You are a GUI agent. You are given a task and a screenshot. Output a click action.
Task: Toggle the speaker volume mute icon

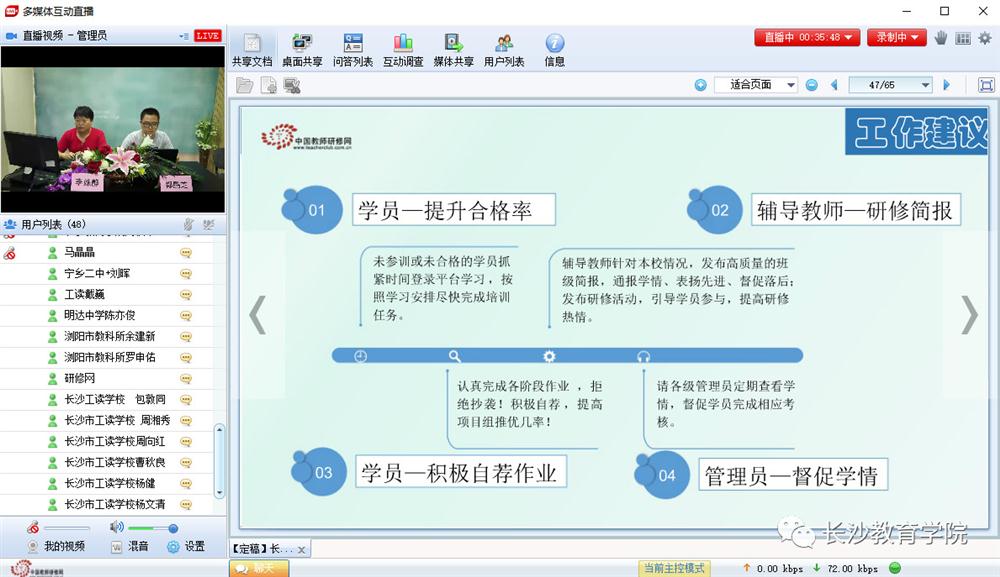pyautogui.click(x=117, y=528)
